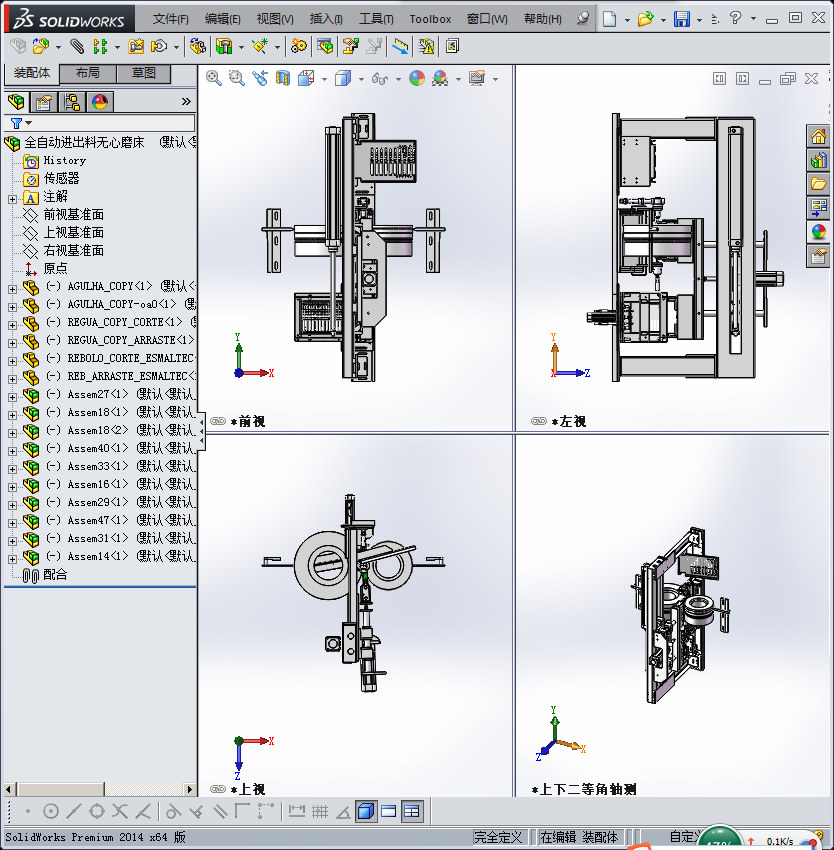
Task: Click the View Settings monitor icon
Action: pos(477,79)
